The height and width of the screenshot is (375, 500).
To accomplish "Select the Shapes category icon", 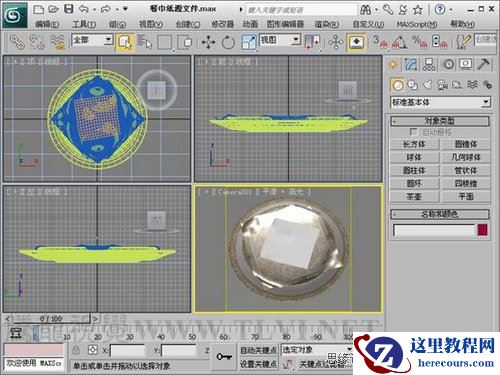I will (x=413, y=85).
